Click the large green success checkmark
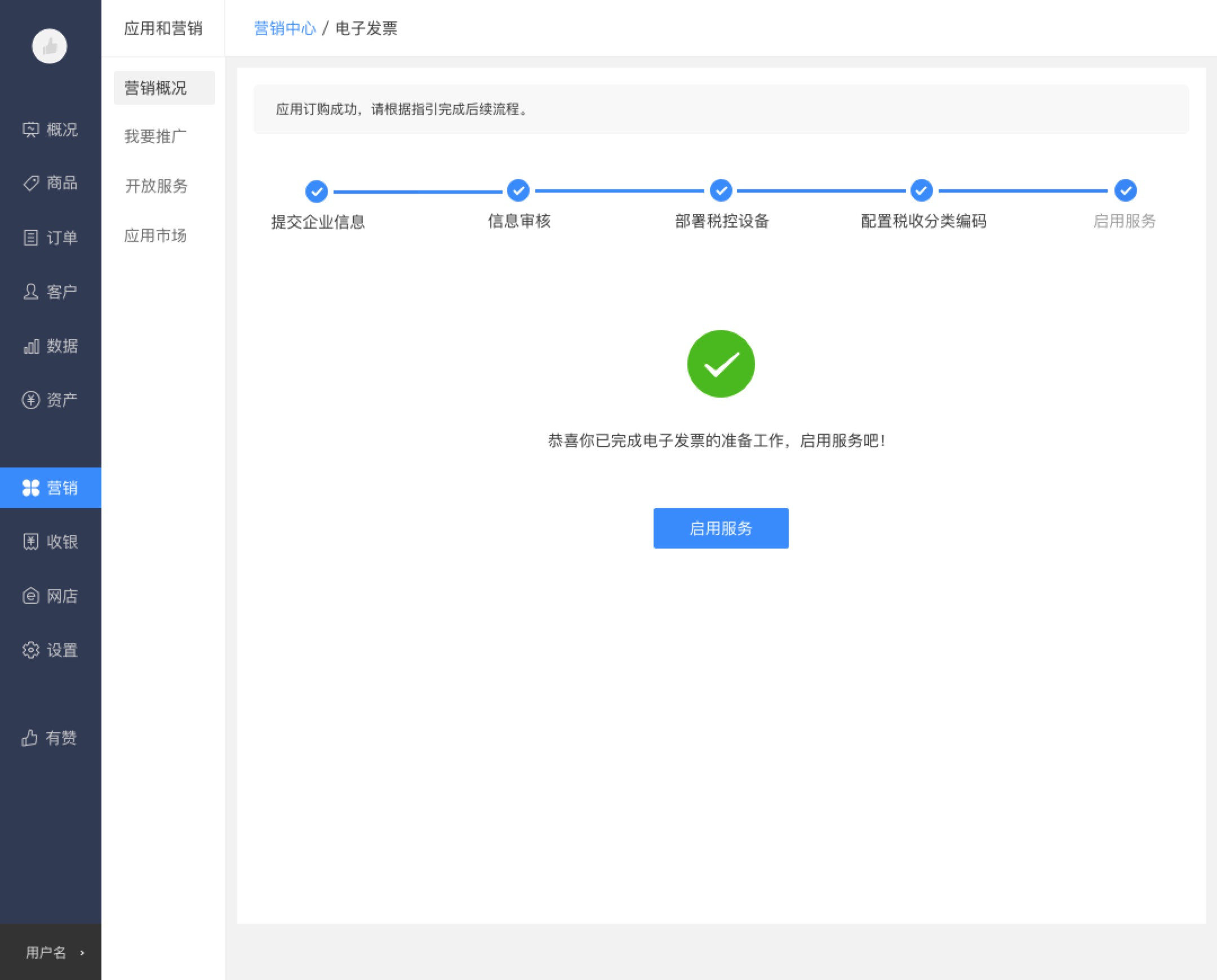Screen dimensions: 1217x980 [x=721, y=363]
